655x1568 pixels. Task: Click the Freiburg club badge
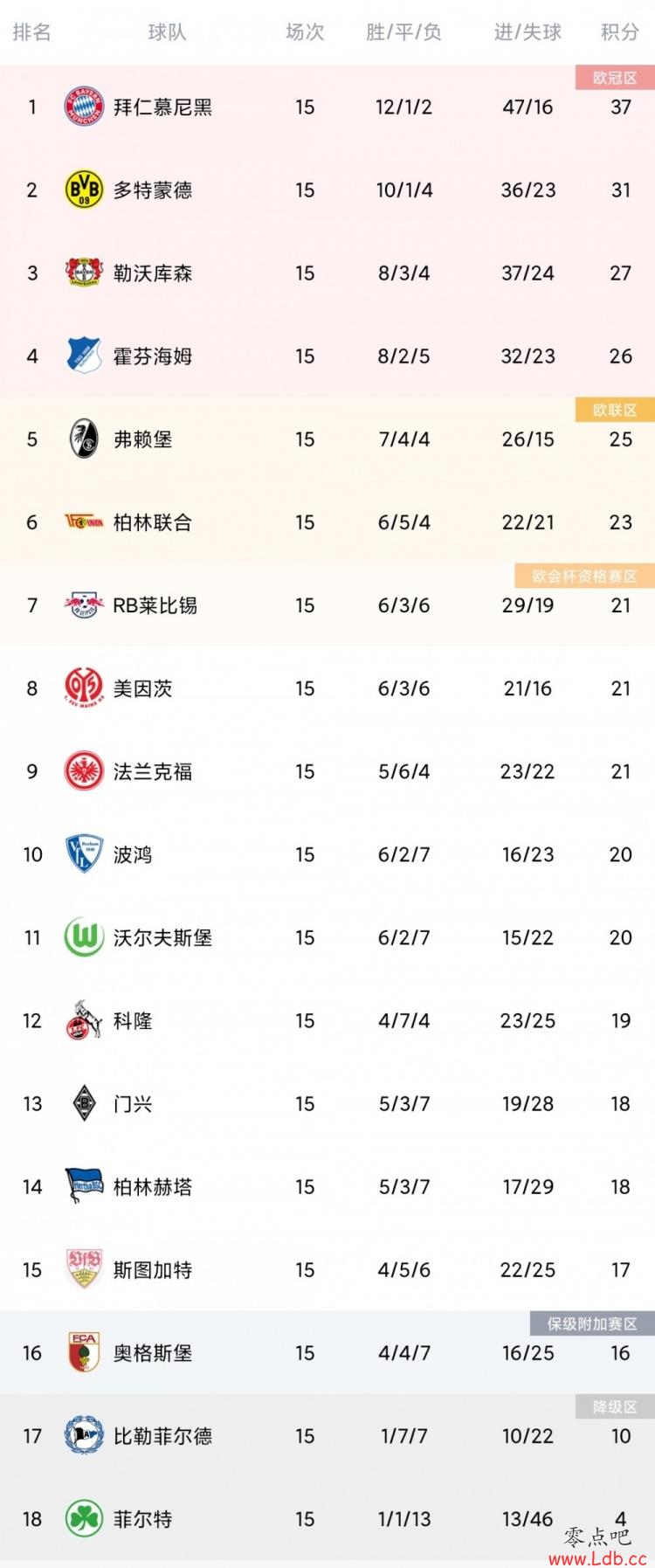coord(85,439)
